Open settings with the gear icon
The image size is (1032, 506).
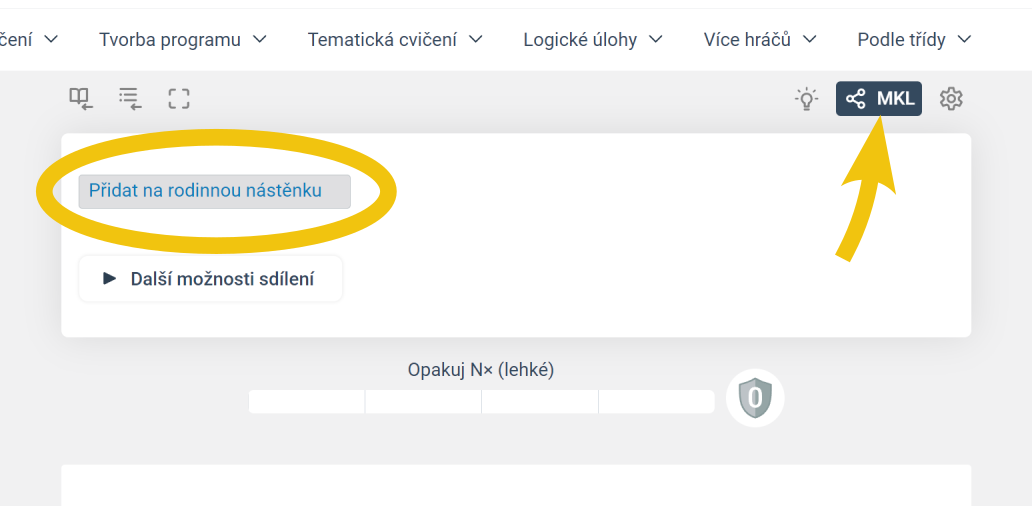click(x=951, y=99)
